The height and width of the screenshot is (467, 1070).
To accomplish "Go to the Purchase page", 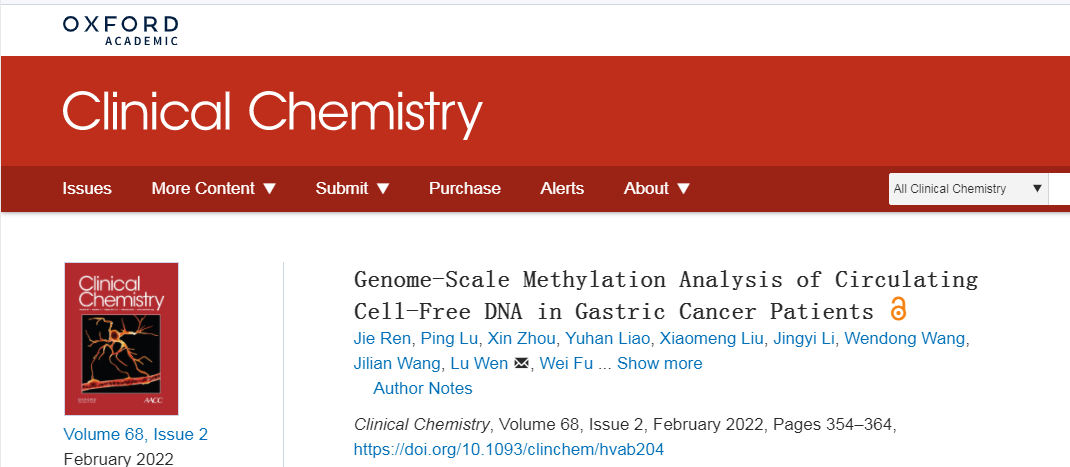I will point(465,188).
